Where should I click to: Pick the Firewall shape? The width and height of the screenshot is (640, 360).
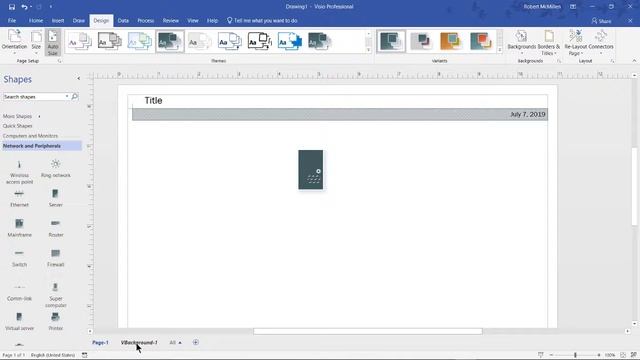tap(56, 258)
